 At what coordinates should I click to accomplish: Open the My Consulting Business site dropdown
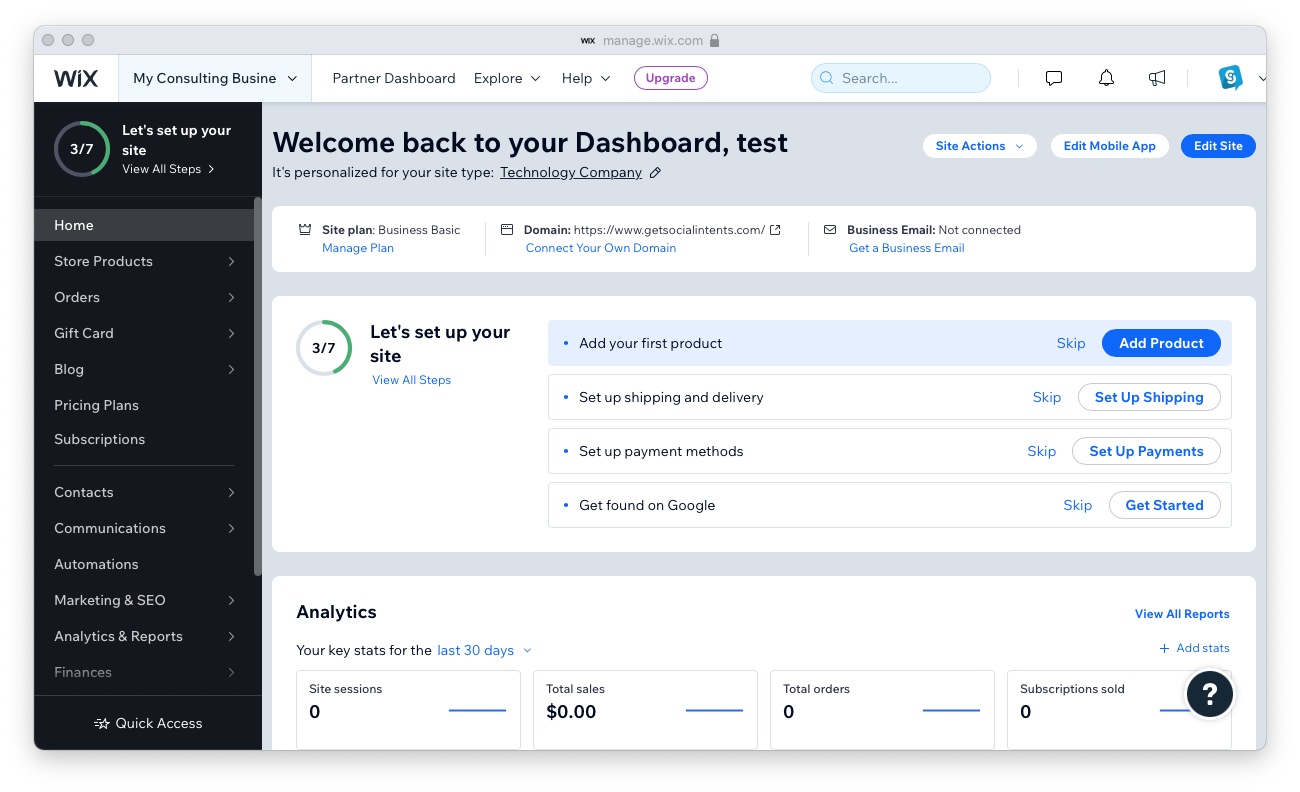[x=215, y=78]
